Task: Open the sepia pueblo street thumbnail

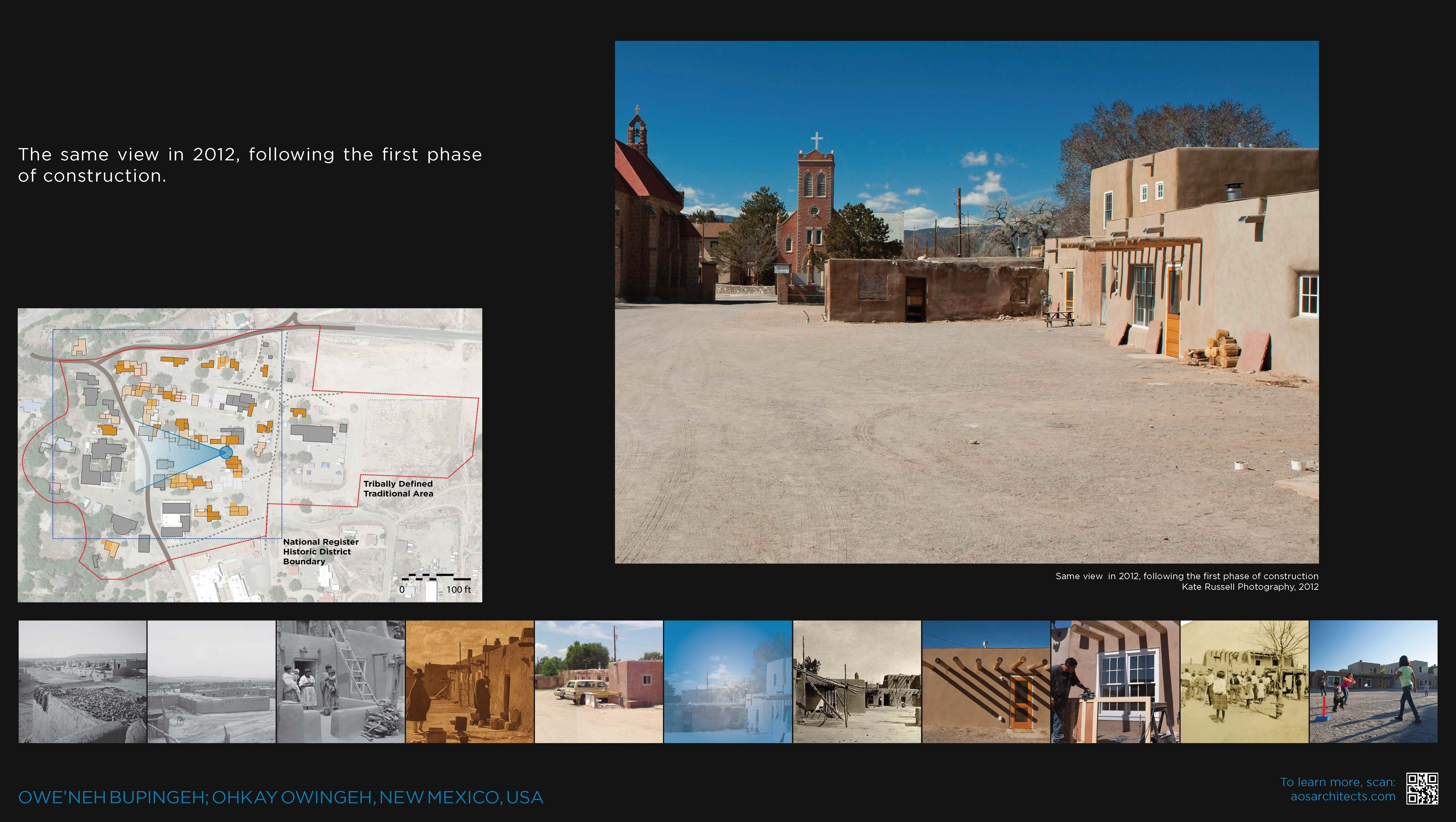Action: coord(470,682)
